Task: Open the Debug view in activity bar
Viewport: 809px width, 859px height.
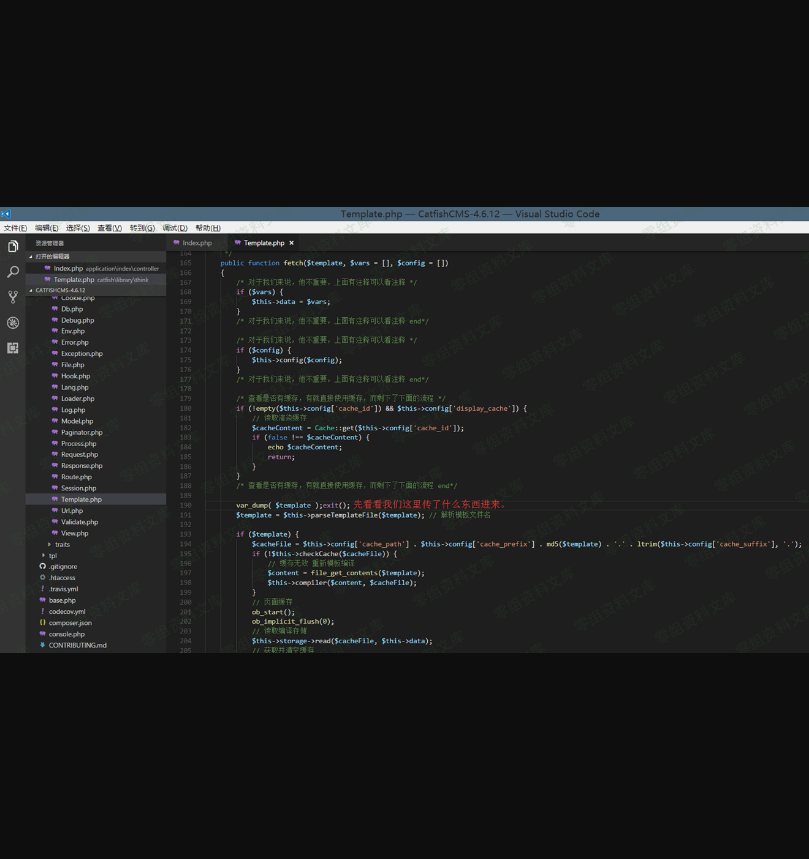Action: 13,322
